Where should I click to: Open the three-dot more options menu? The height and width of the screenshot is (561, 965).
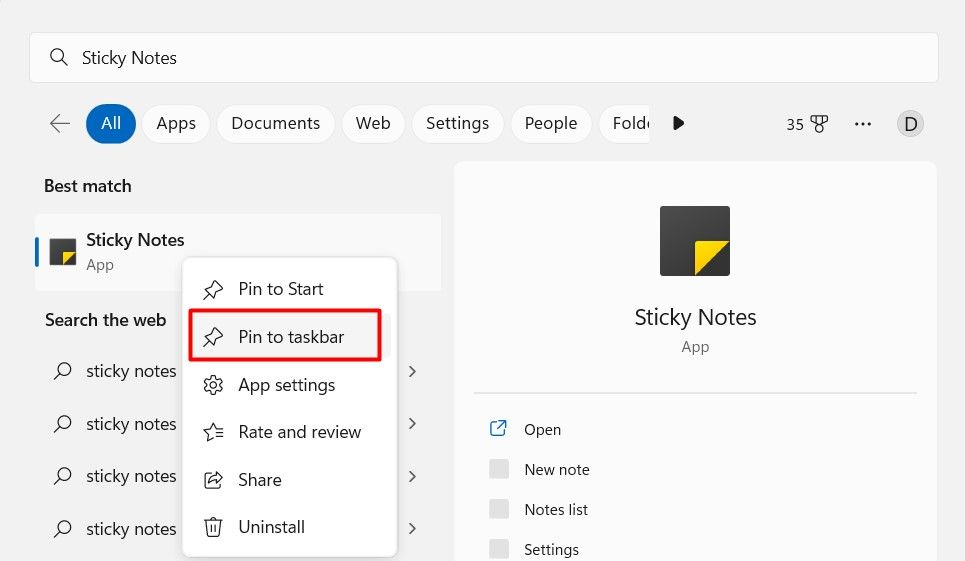(863, 124)
